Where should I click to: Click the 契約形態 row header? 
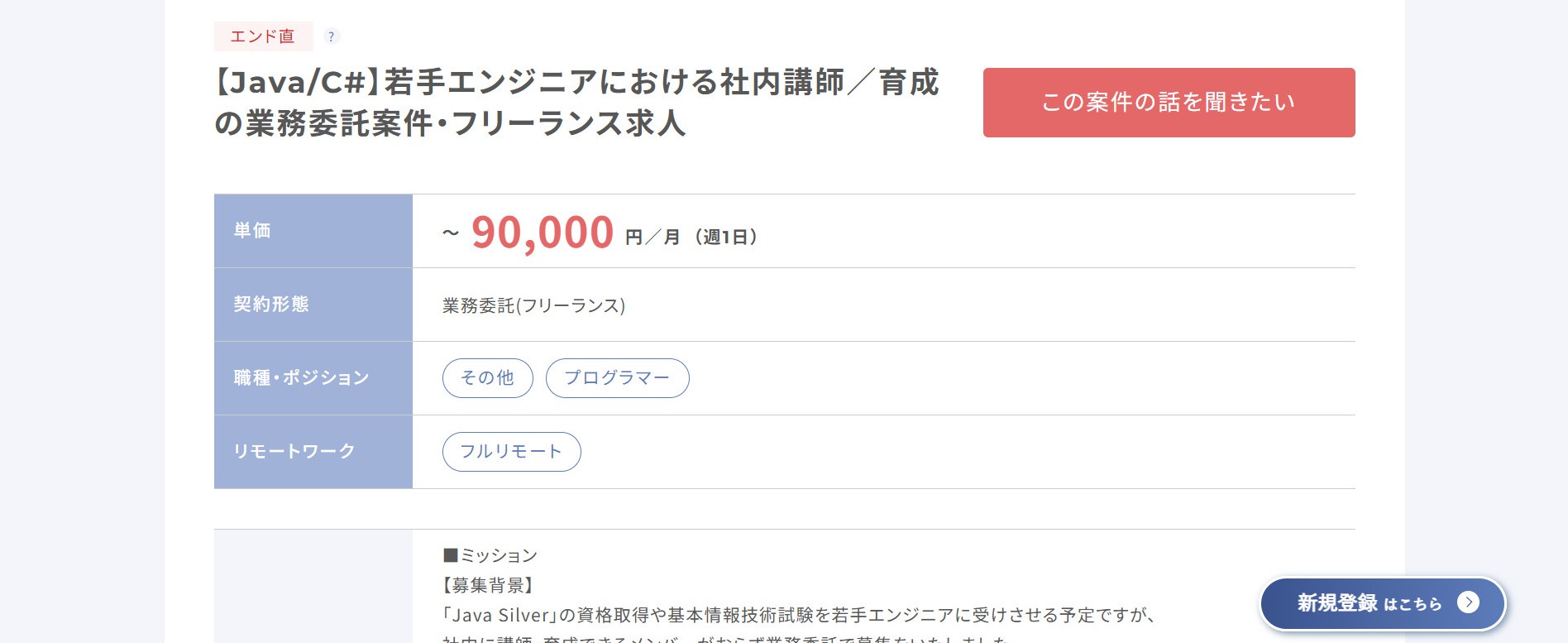(271, 305)
